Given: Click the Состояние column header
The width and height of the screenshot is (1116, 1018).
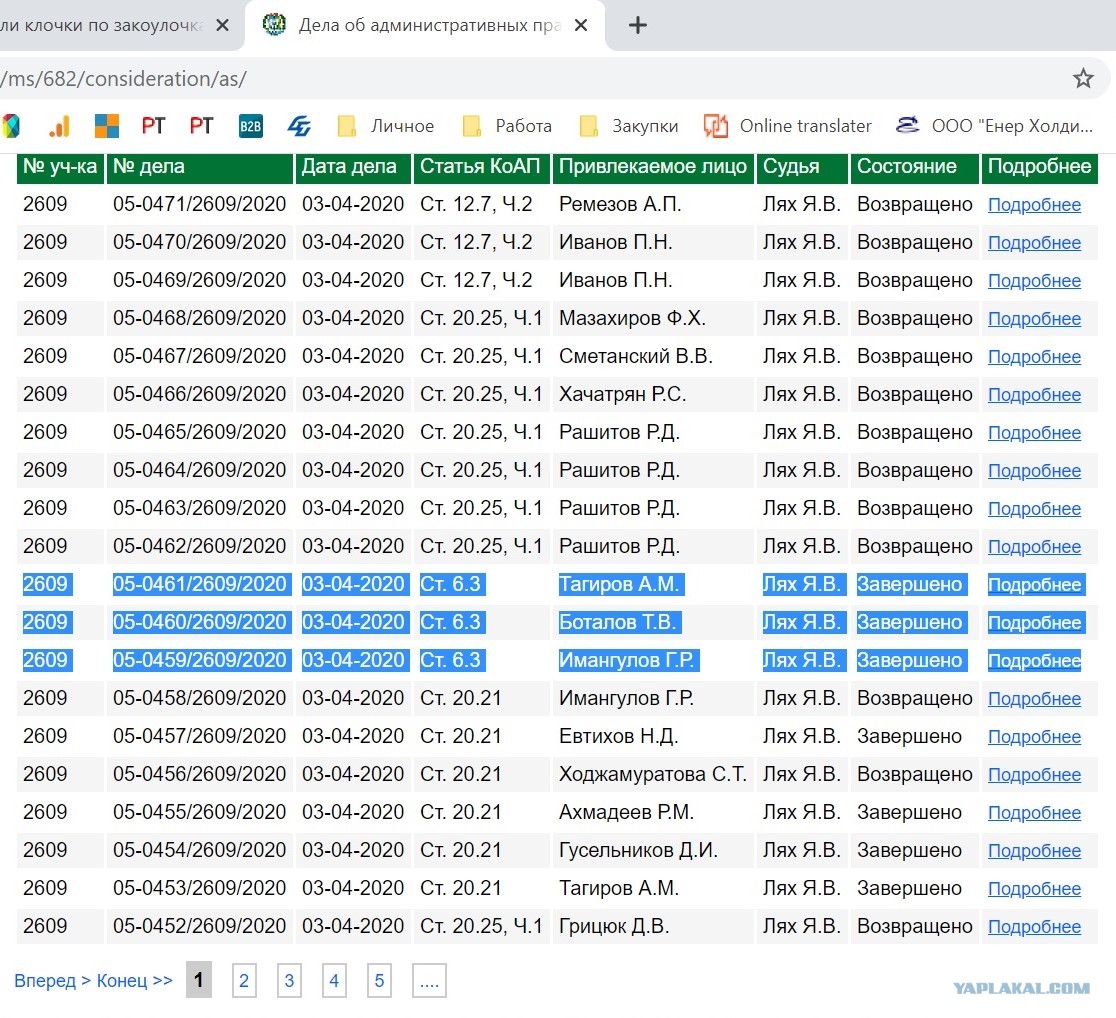Looking at the screenshot, I should point(915,167).
